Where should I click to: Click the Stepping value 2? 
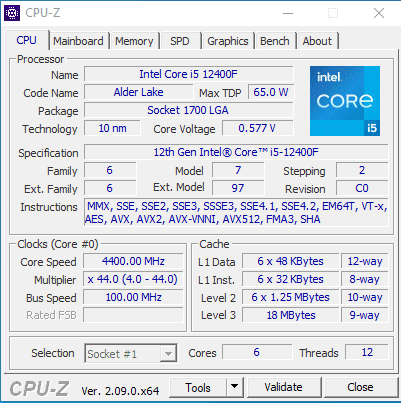tap(362, 170)
